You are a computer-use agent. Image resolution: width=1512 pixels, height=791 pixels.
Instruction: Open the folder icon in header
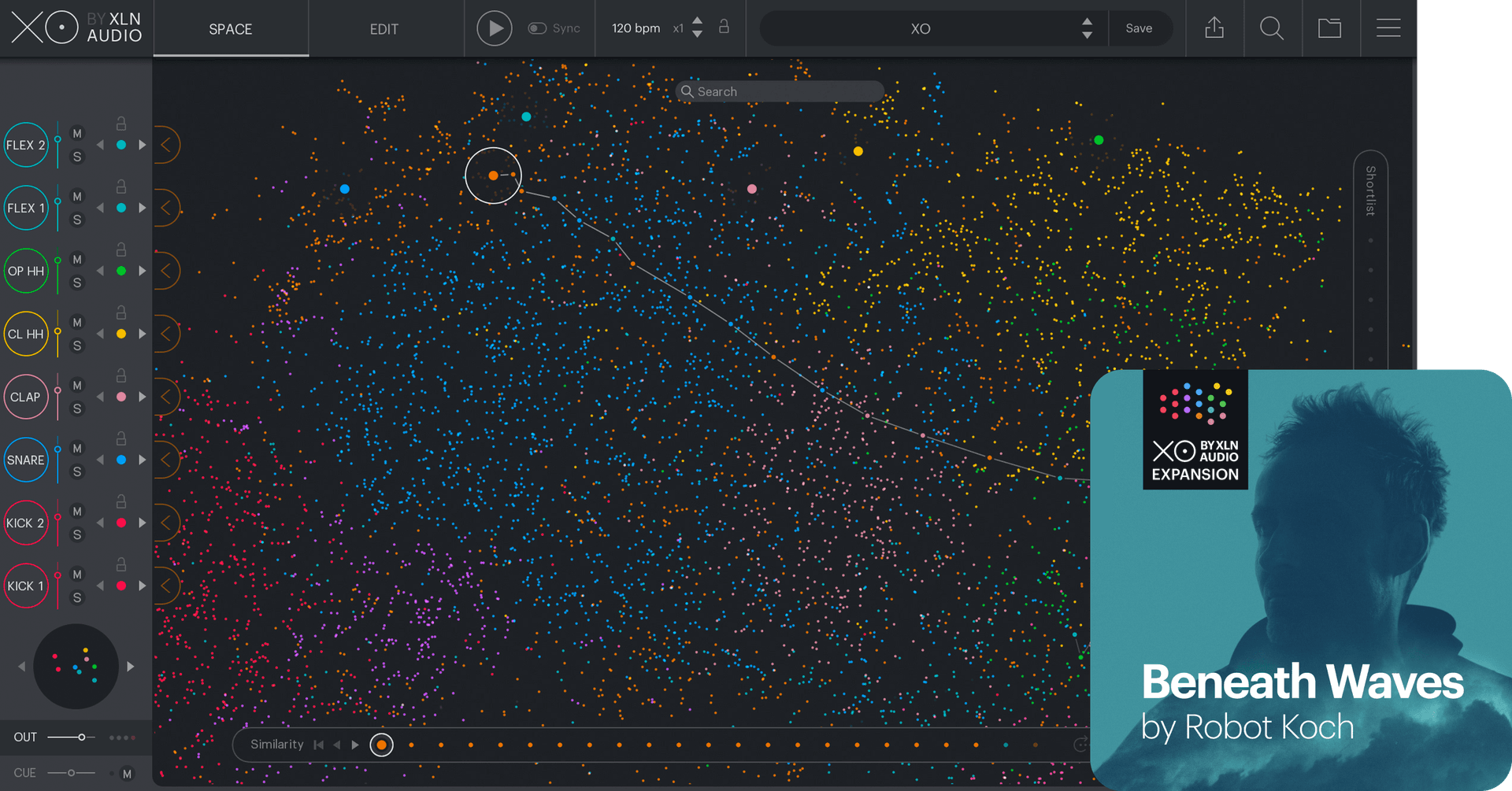pos(1329,28)
